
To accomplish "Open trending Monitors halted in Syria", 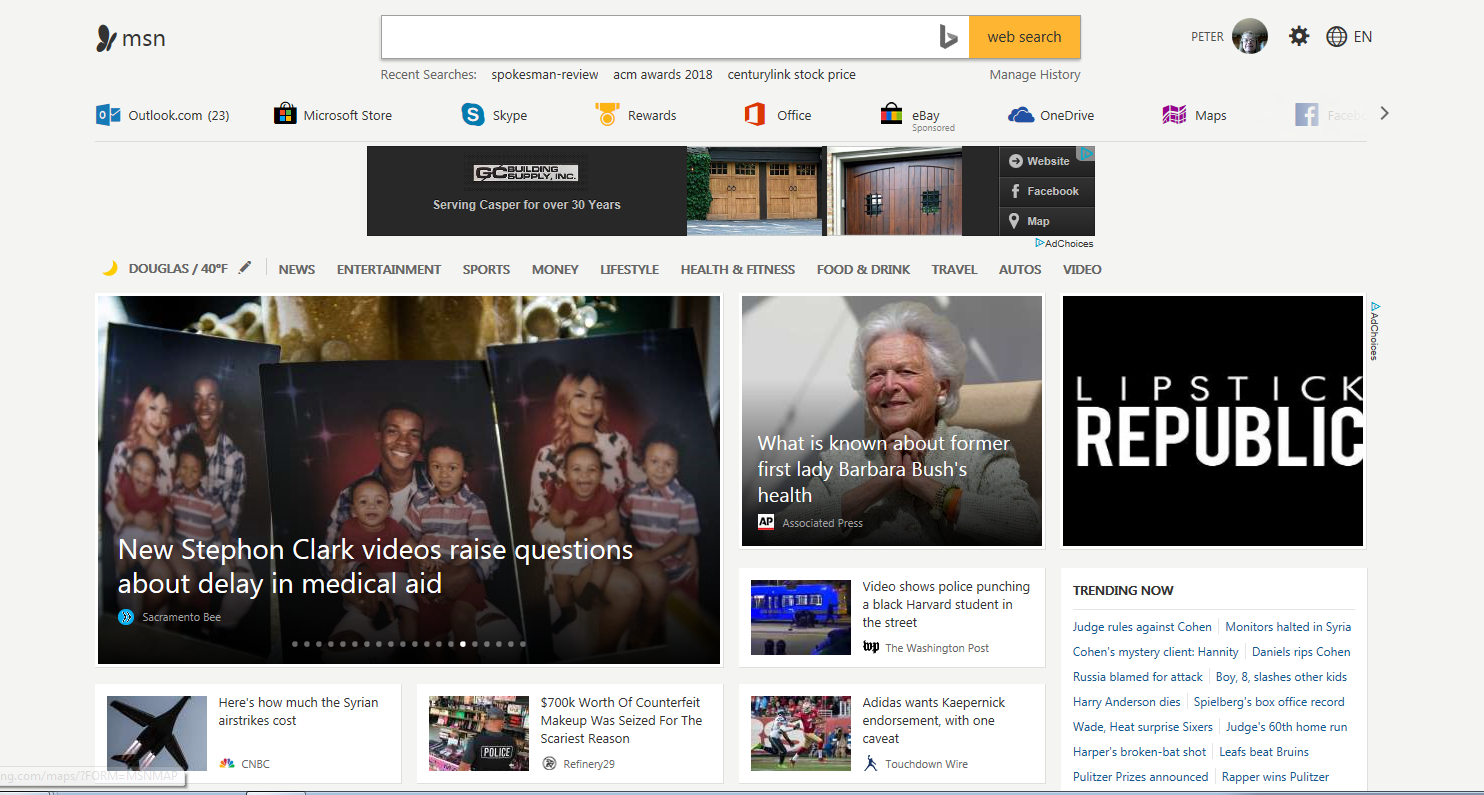I will click(x=1288, y=627).
